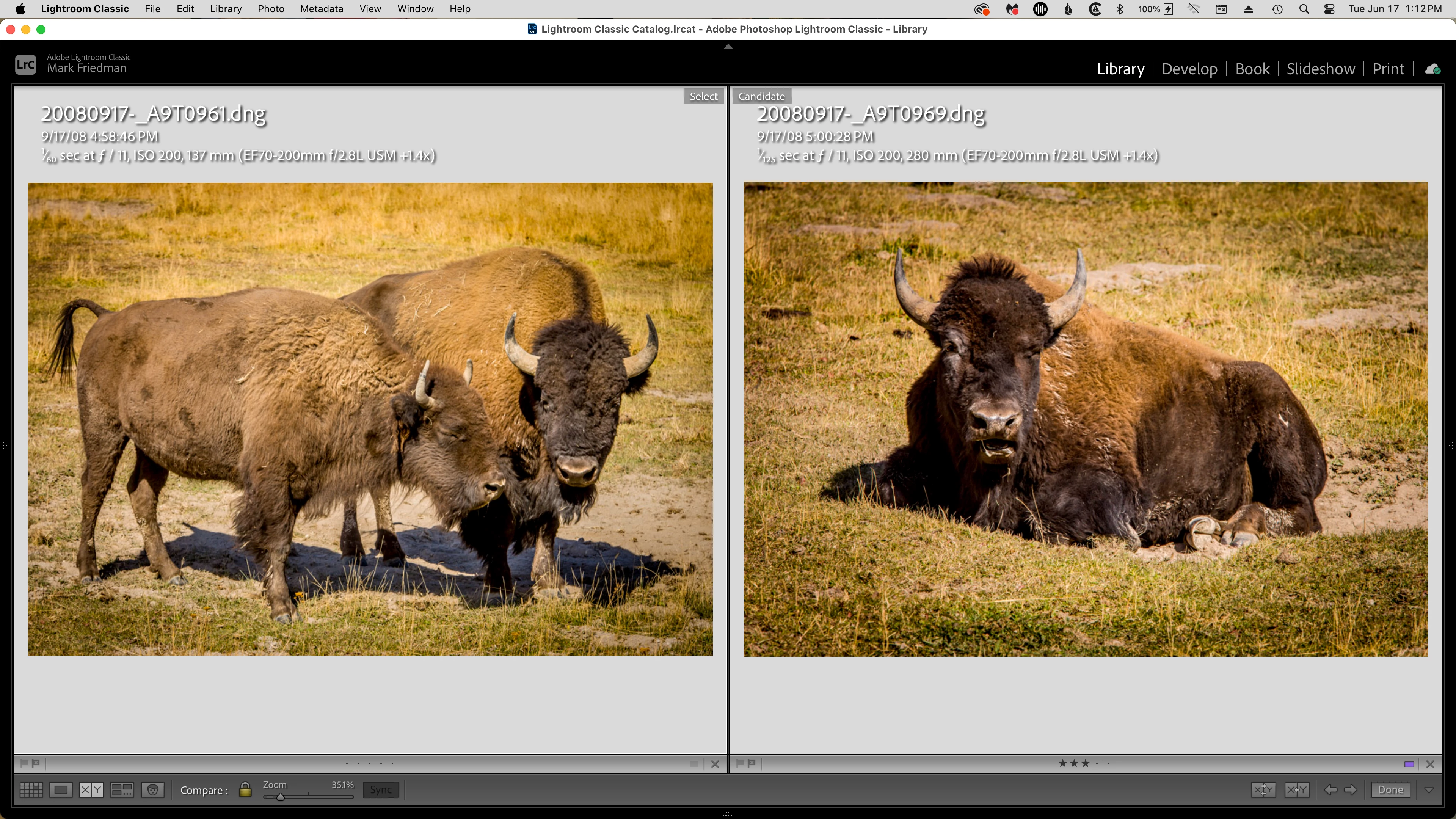Viewport: 1456px width, 819px height.
Task: Open the Develop module
Action: 1189,69
